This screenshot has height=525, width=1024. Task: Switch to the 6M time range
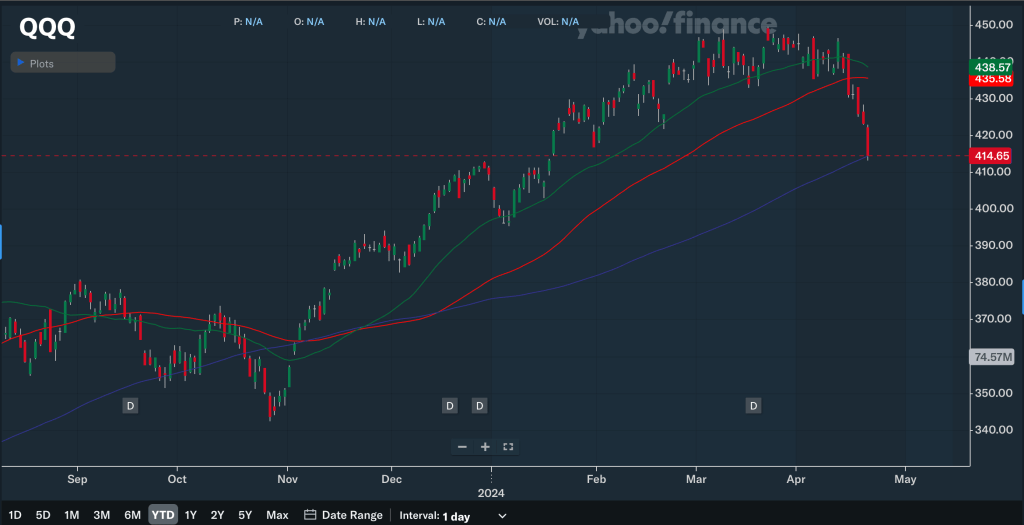click(132, 515)
